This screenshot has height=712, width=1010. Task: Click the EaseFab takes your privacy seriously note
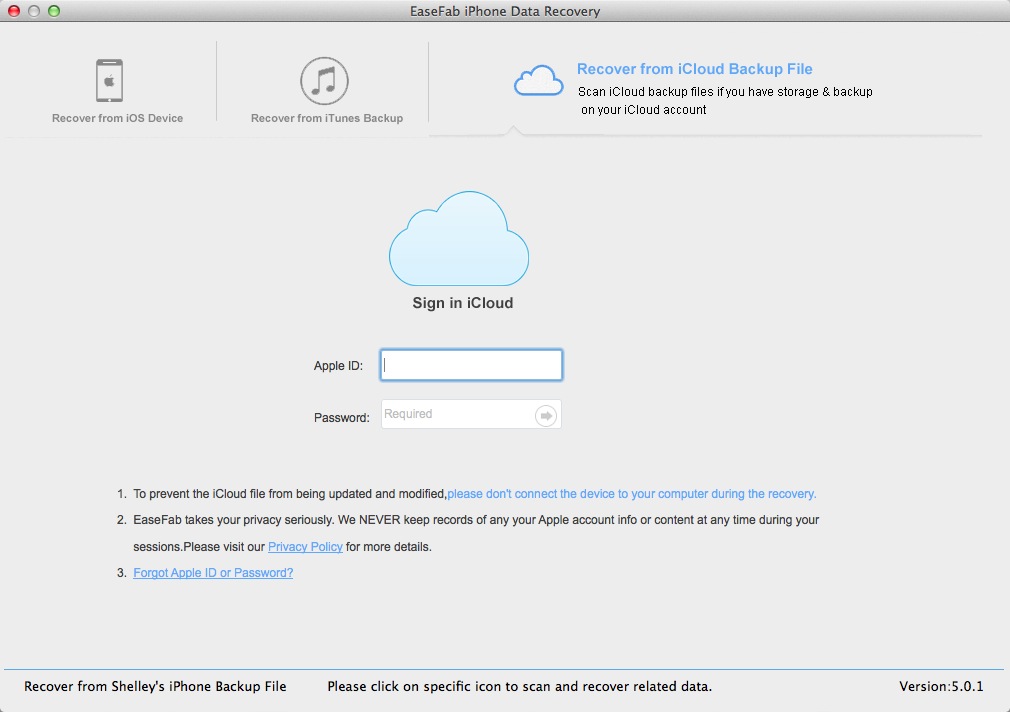click(x=476, y=533)
